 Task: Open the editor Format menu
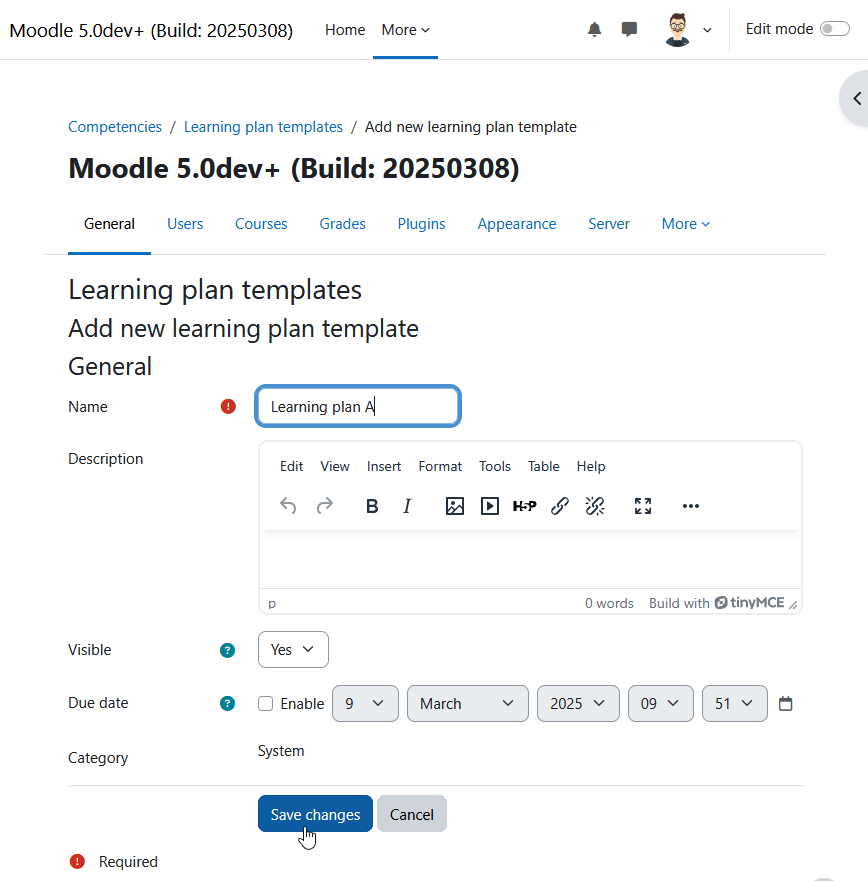(x=440, y=466)
